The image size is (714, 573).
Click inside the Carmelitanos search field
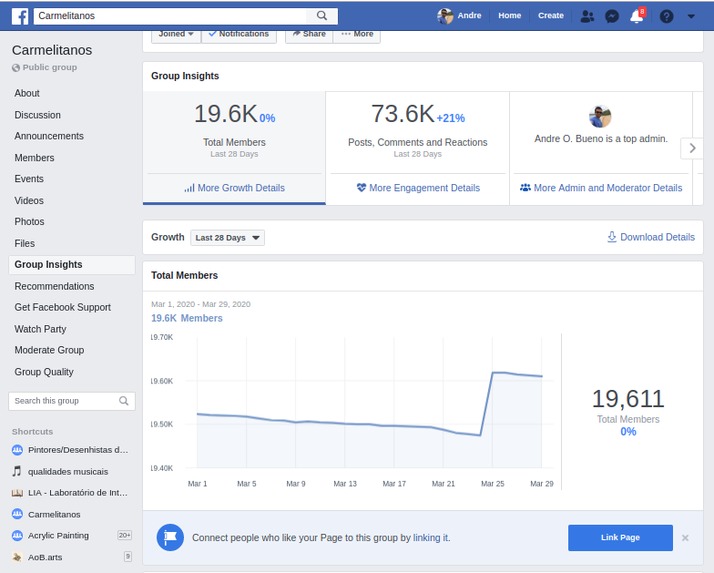click(x=171, y=15)
